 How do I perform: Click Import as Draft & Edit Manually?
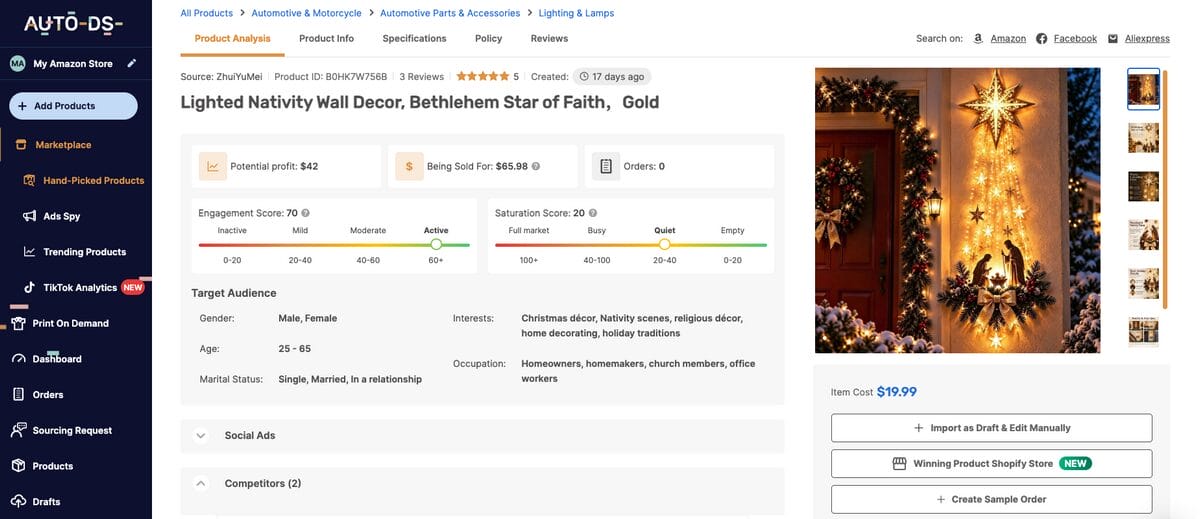991,428
